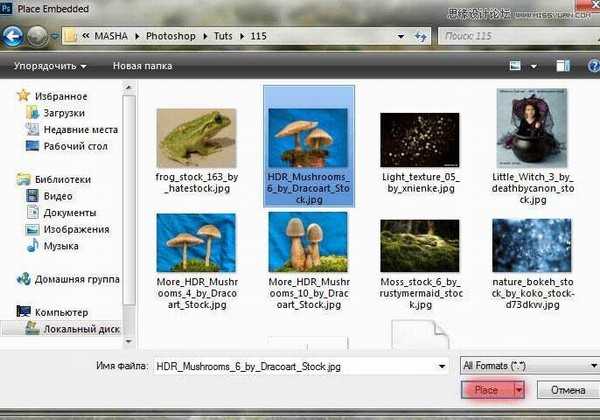Open the Упорядочить dropdown menu
The image size is (600, 420).
(49, 67)
